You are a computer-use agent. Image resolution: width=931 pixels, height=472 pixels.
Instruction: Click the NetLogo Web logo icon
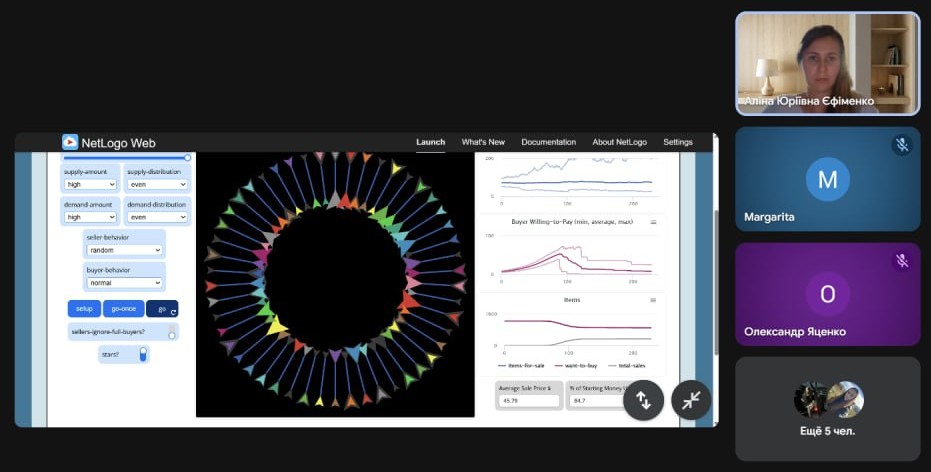click(70, 142)
